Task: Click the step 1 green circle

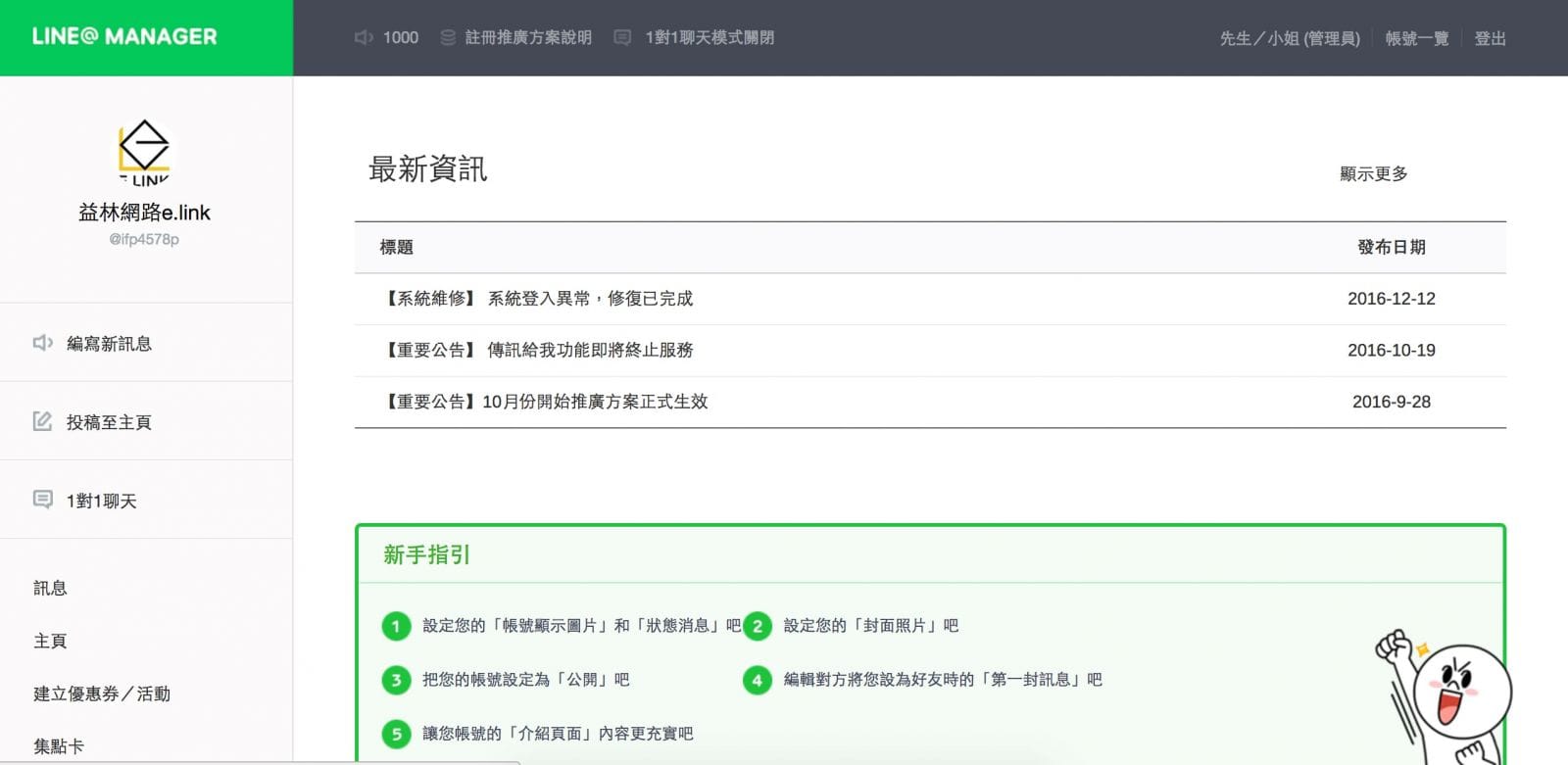Action: point(396,626)
